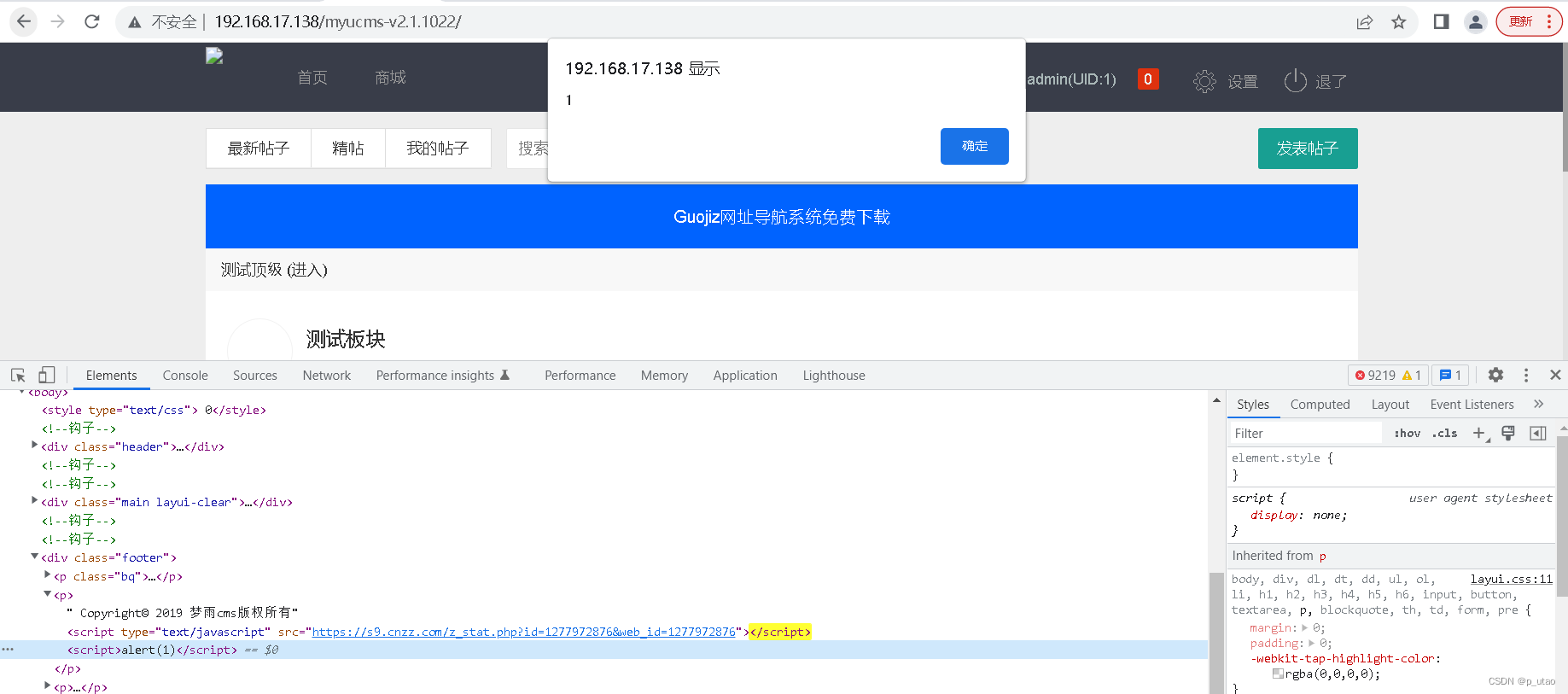1568x694 pixels.
Task: Click the site logo image
Action: (214, 56)
